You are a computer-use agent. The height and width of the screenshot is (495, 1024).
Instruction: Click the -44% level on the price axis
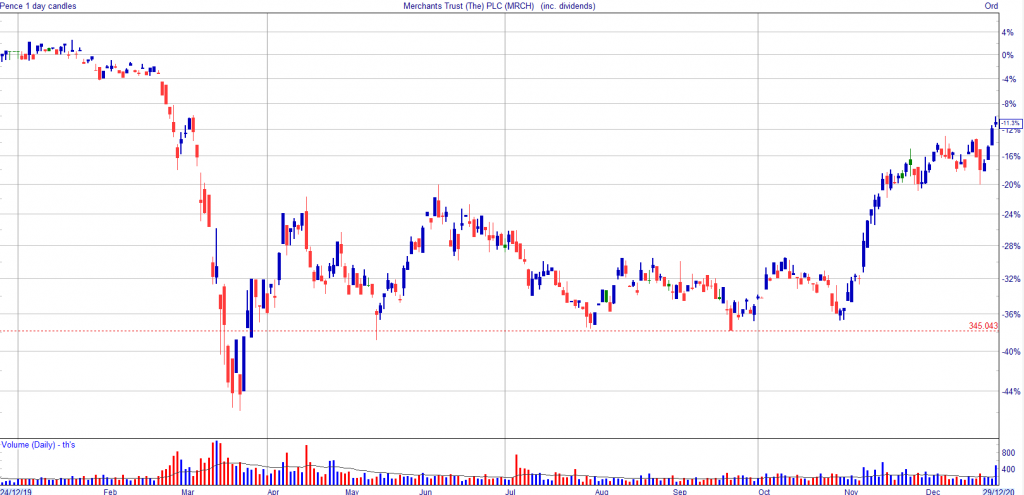pos(1010,391)
